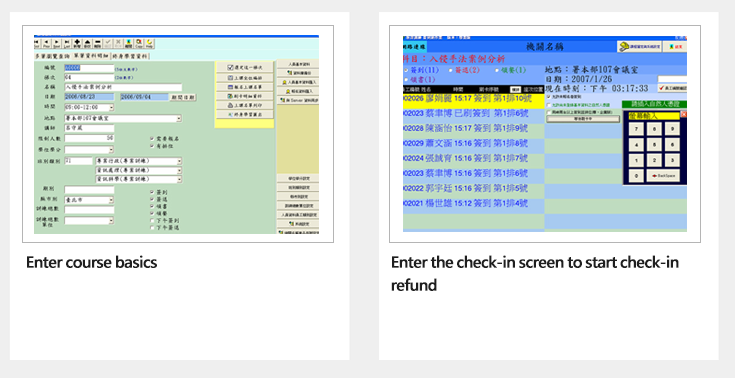Image resolution: width=735 pixels, height=378 pixels.
Task: Open the 資訊處理(專業訓練) dropdown
Action: pyautogui.click(x=179, y=170)
